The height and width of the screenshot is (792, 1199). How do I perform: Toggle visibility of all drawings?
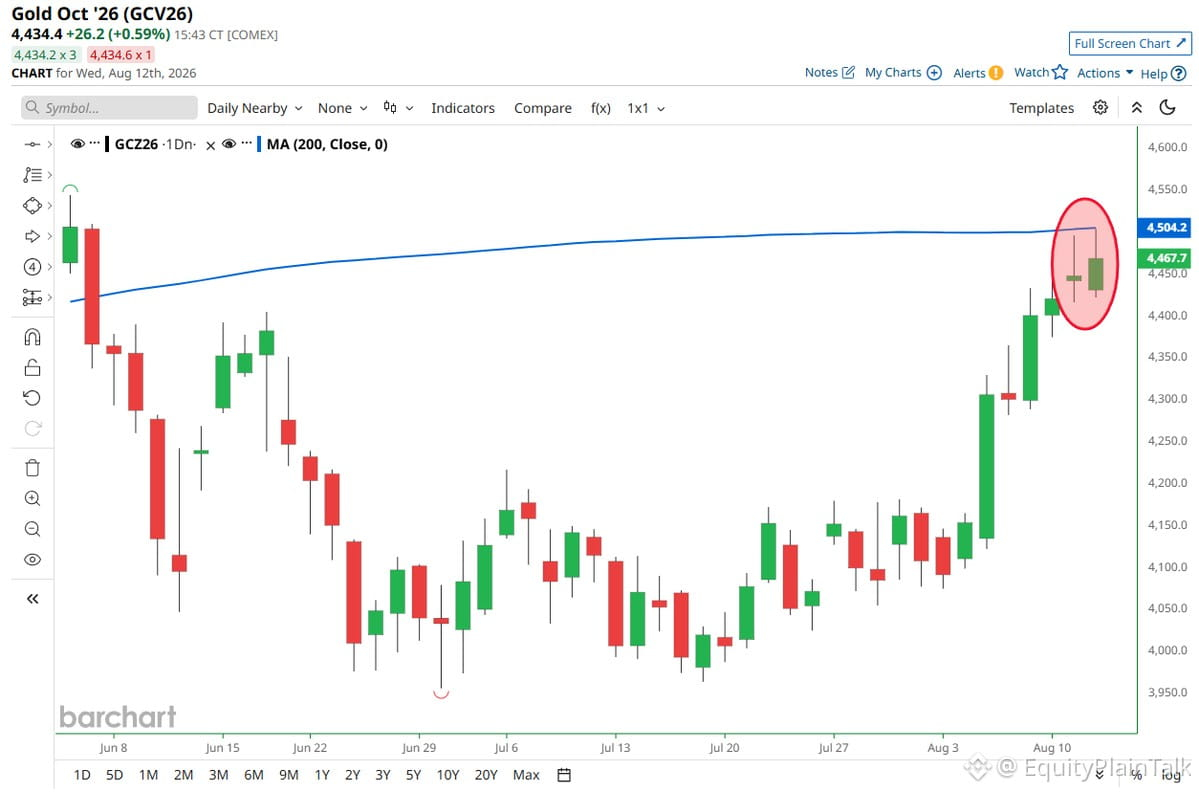click(32, 560)
